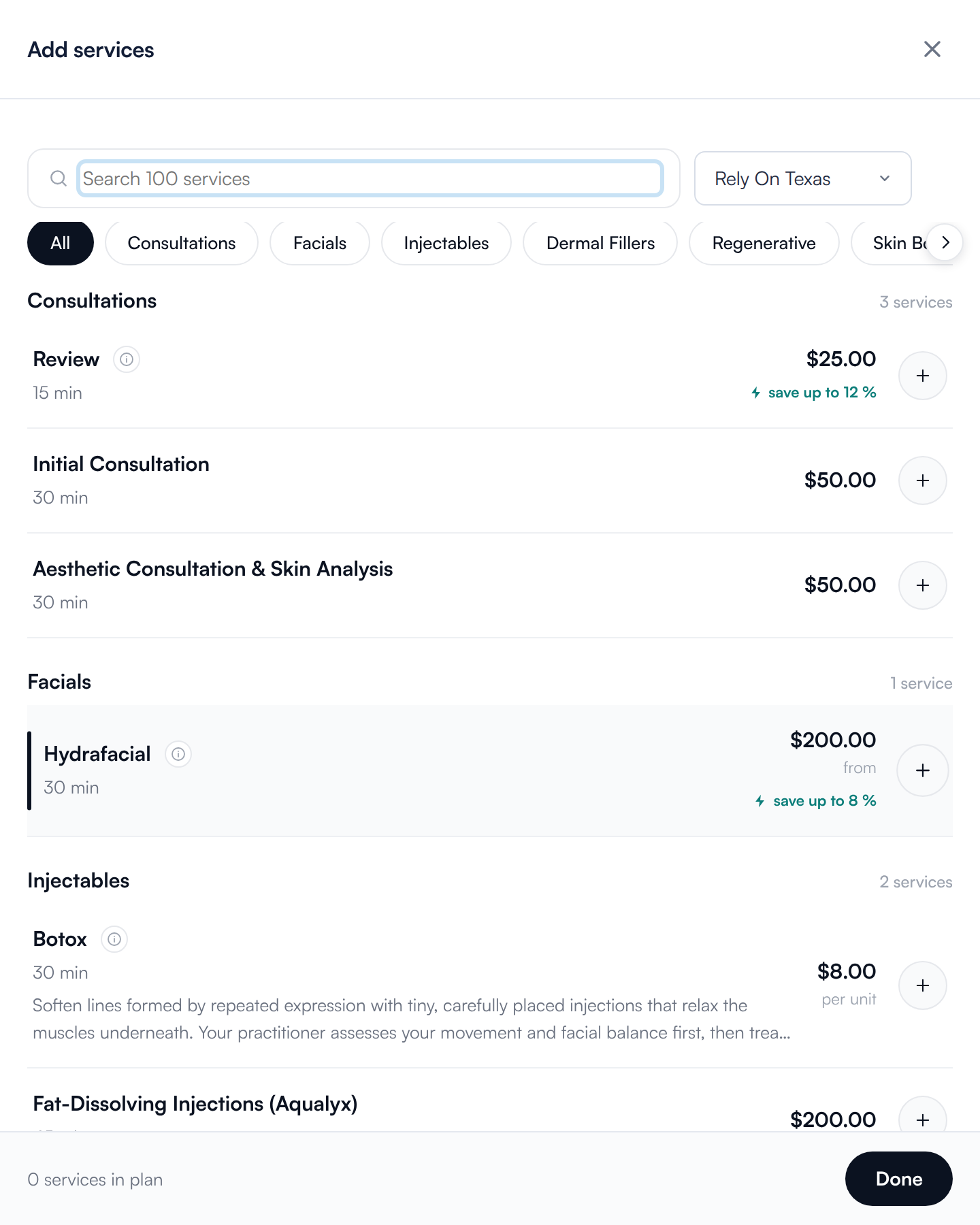Click the Initial Consultation title
The width and height of the screenshot is (980, 1225).
point(121,464)
